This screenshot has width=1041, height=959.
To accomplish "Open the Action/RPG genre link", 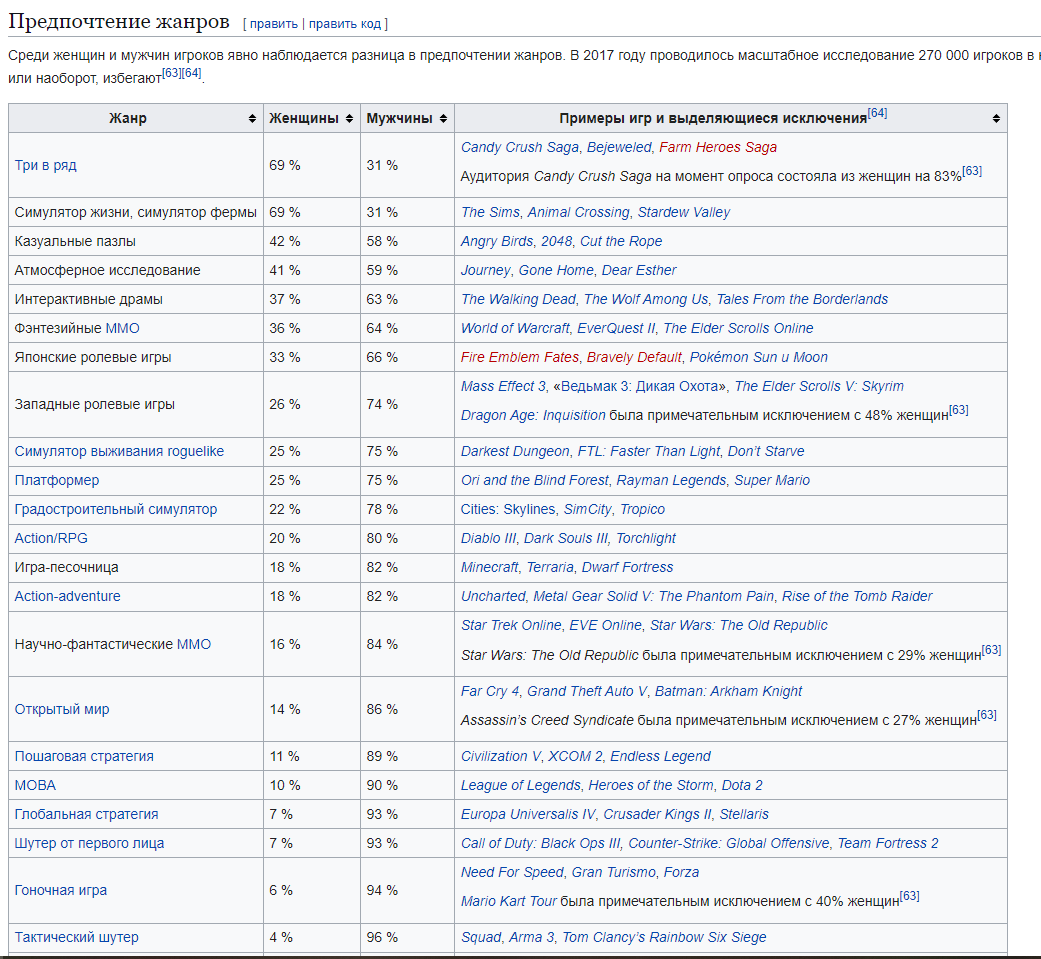I will point(51,539).
